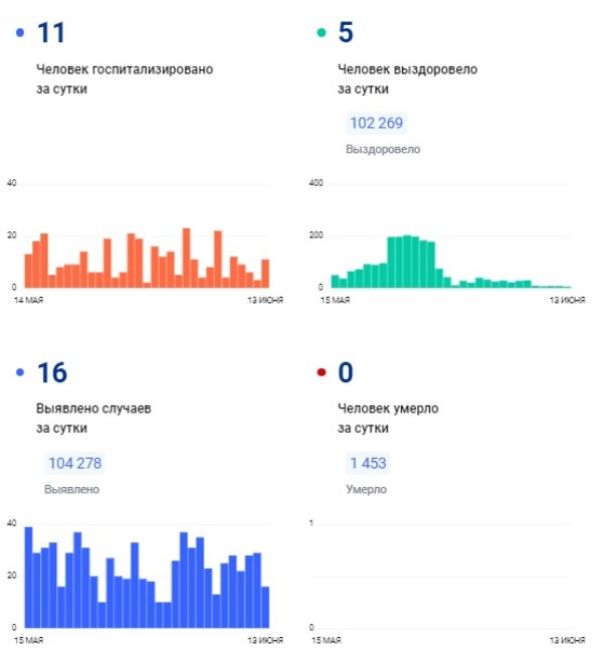603x650 pixels.
Task: Click the blue dot beside 11 hospitalized
Action: pos(20,32)
